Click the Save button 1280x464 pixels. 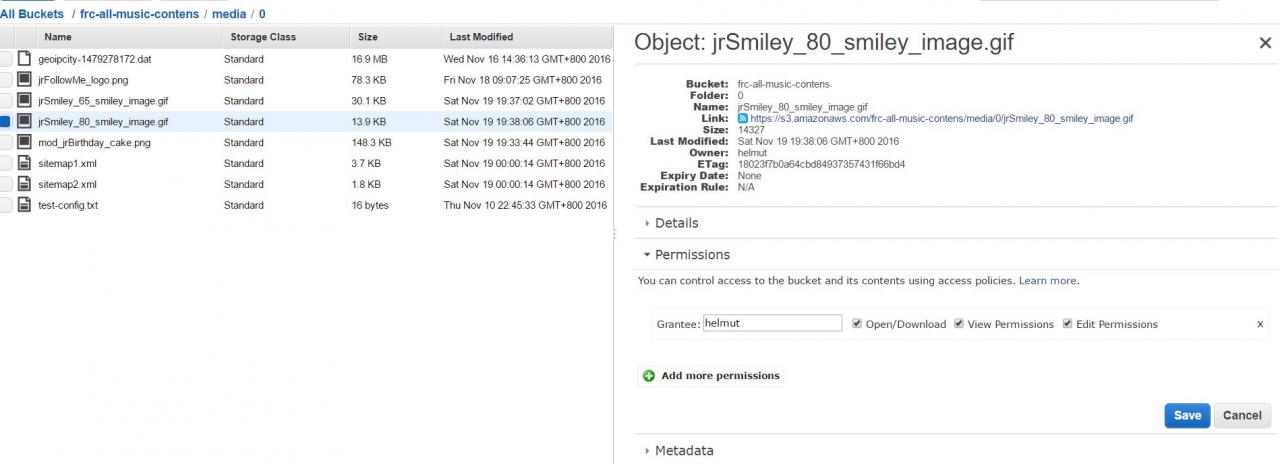(x=1187, y=416)
